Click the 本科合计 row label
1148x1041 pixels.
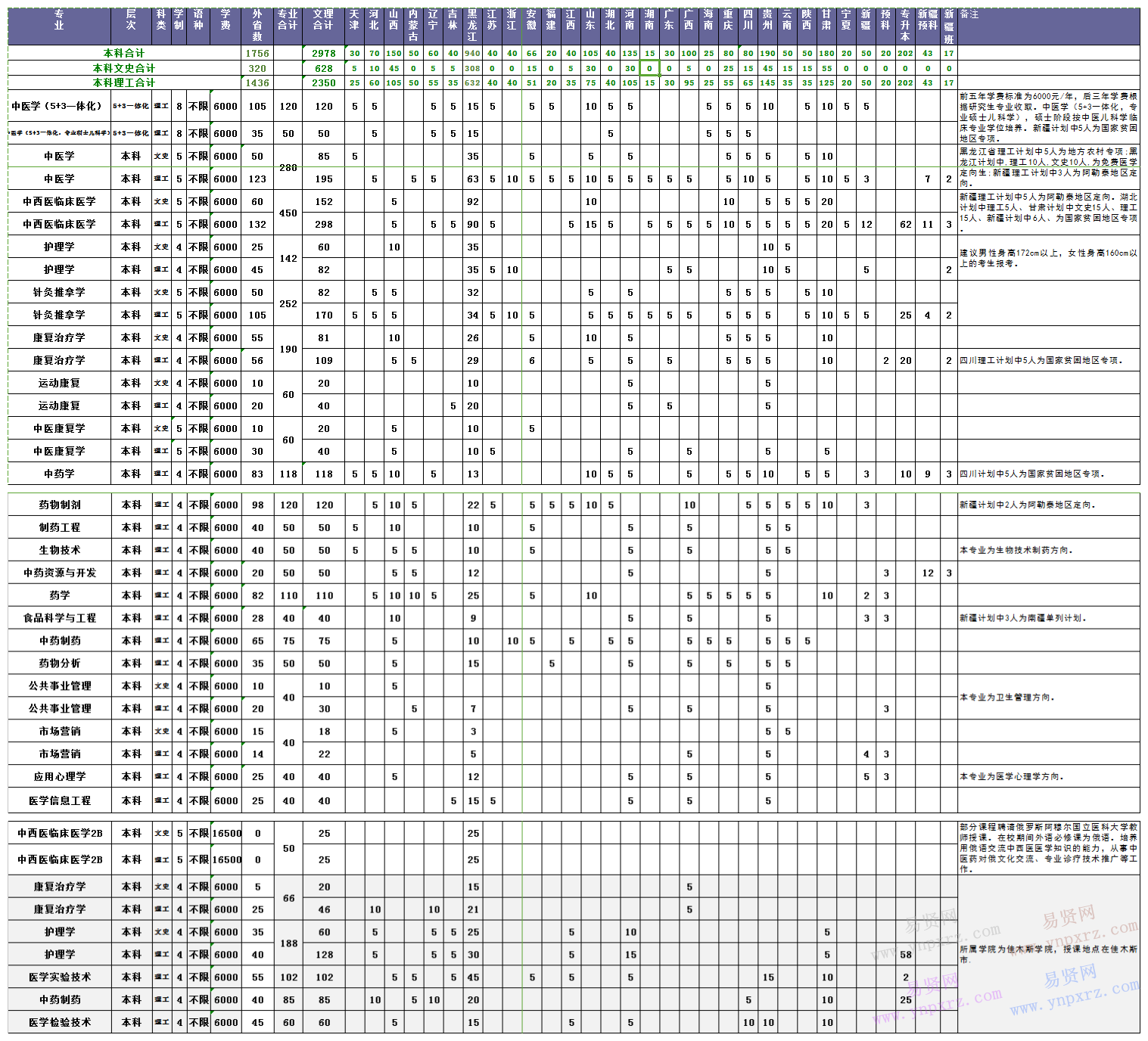pyautogui.click(x=124, y=53)
